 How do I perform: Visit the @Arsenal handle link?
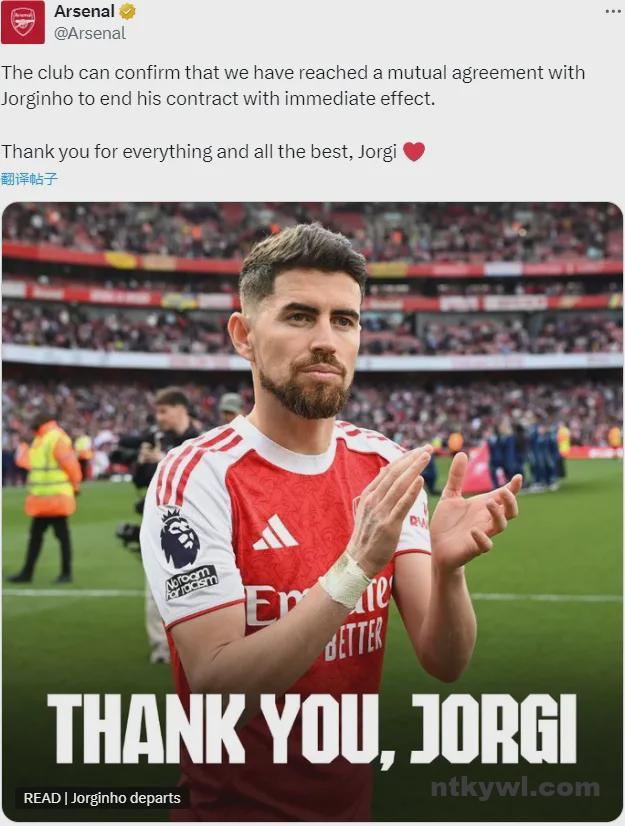[x=90, y=33]
